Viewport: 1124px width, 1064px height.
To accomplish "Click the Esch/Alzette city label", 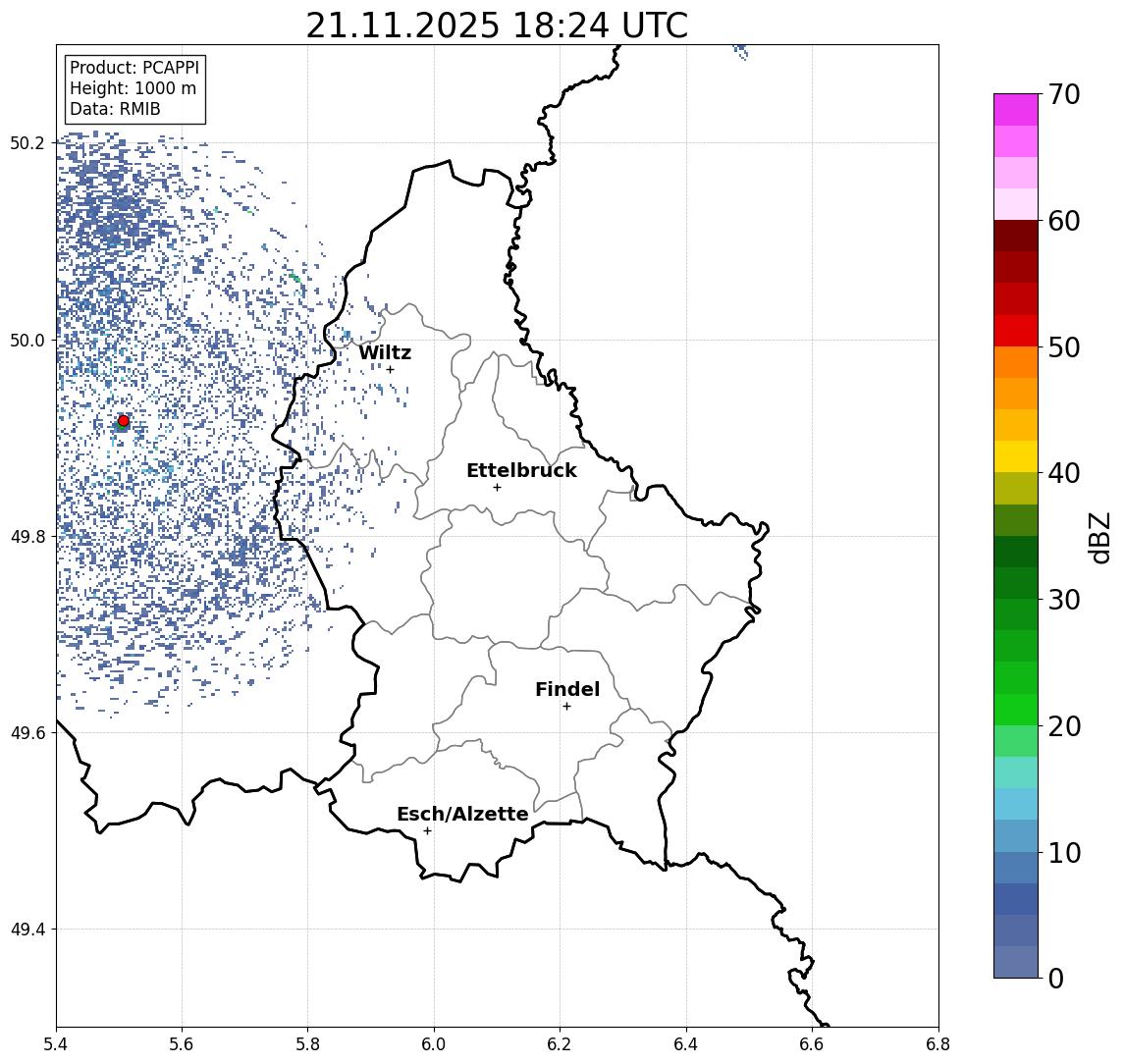I will pos(462,814).
